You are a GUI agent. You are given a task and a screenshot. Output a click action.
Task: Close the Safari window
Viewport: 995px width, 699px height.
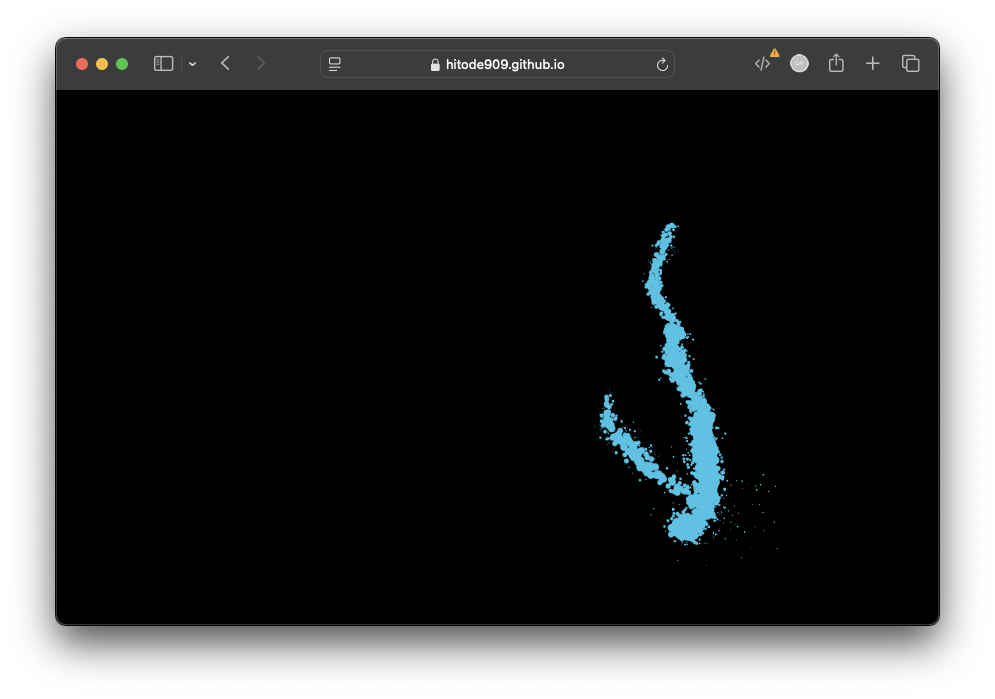[82, 64]
